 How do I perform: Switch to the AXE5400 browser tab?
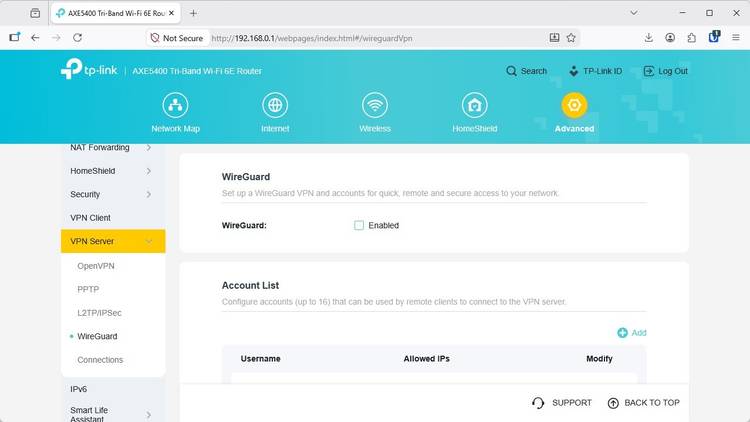[116, 13]
